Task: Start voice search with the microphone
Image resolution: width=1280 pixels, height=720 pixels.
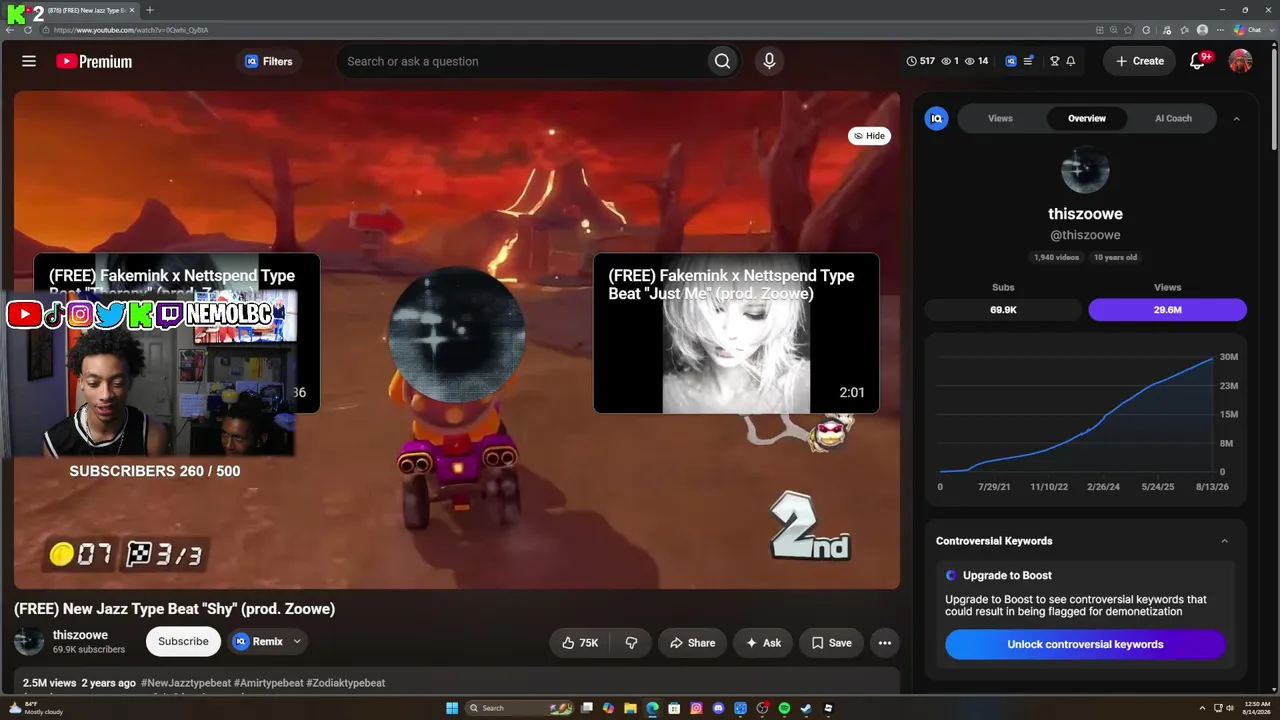Action: 769,61
